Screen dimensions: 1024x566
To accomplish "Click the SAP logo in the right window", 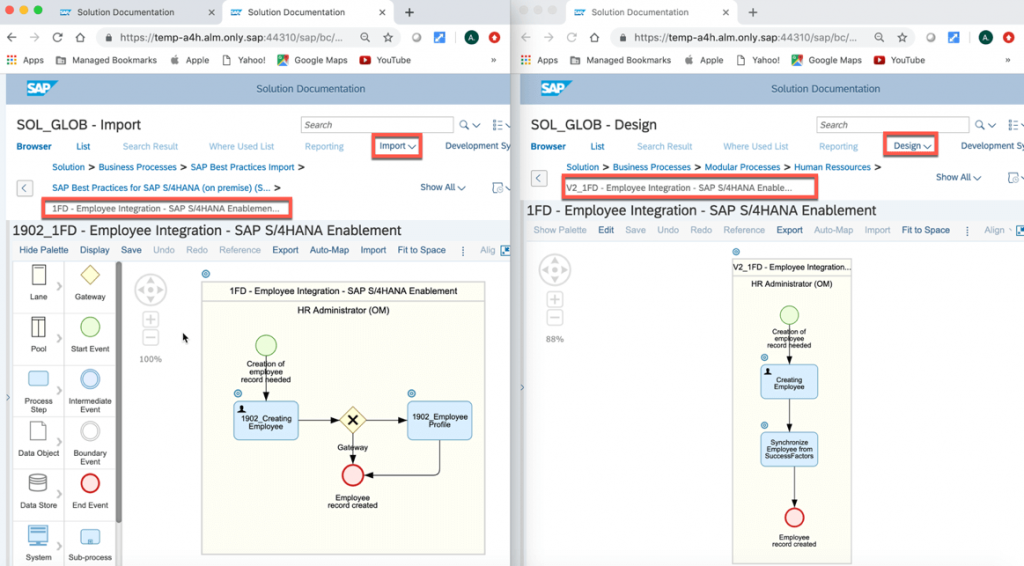I will [x=556, y=88].
